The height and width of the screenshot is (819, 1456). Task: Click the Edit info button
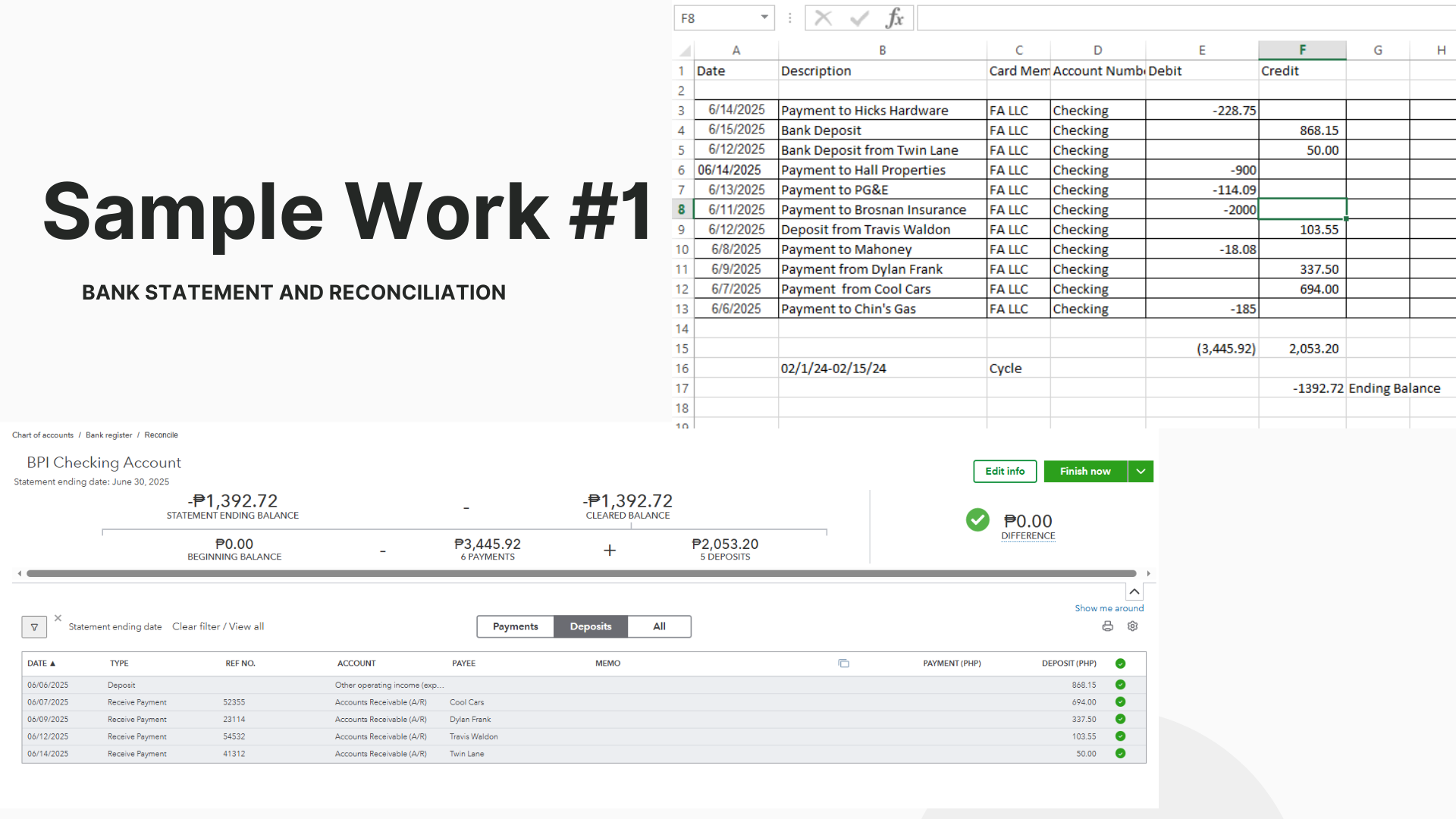tap(1005, 472)
